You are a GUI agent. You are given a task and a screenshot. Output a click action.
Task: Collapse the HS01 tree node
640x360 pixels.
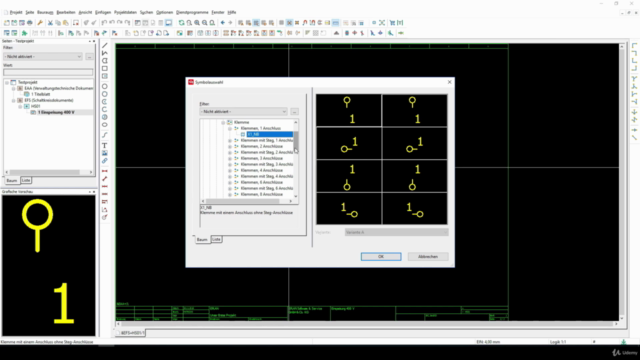pos(20,107)
